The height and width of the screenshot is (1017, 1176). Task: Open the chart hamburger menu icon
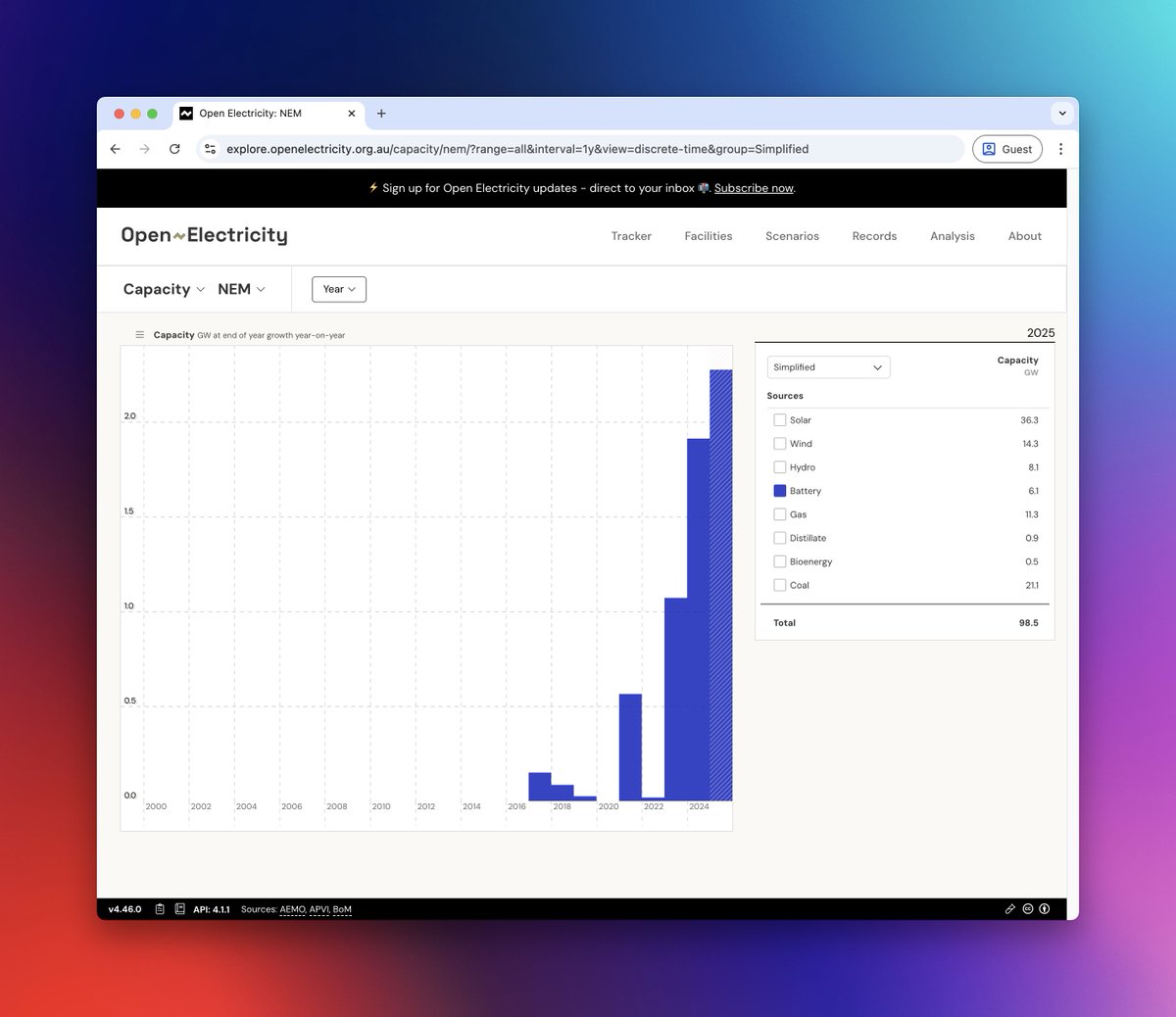[139, 335]
